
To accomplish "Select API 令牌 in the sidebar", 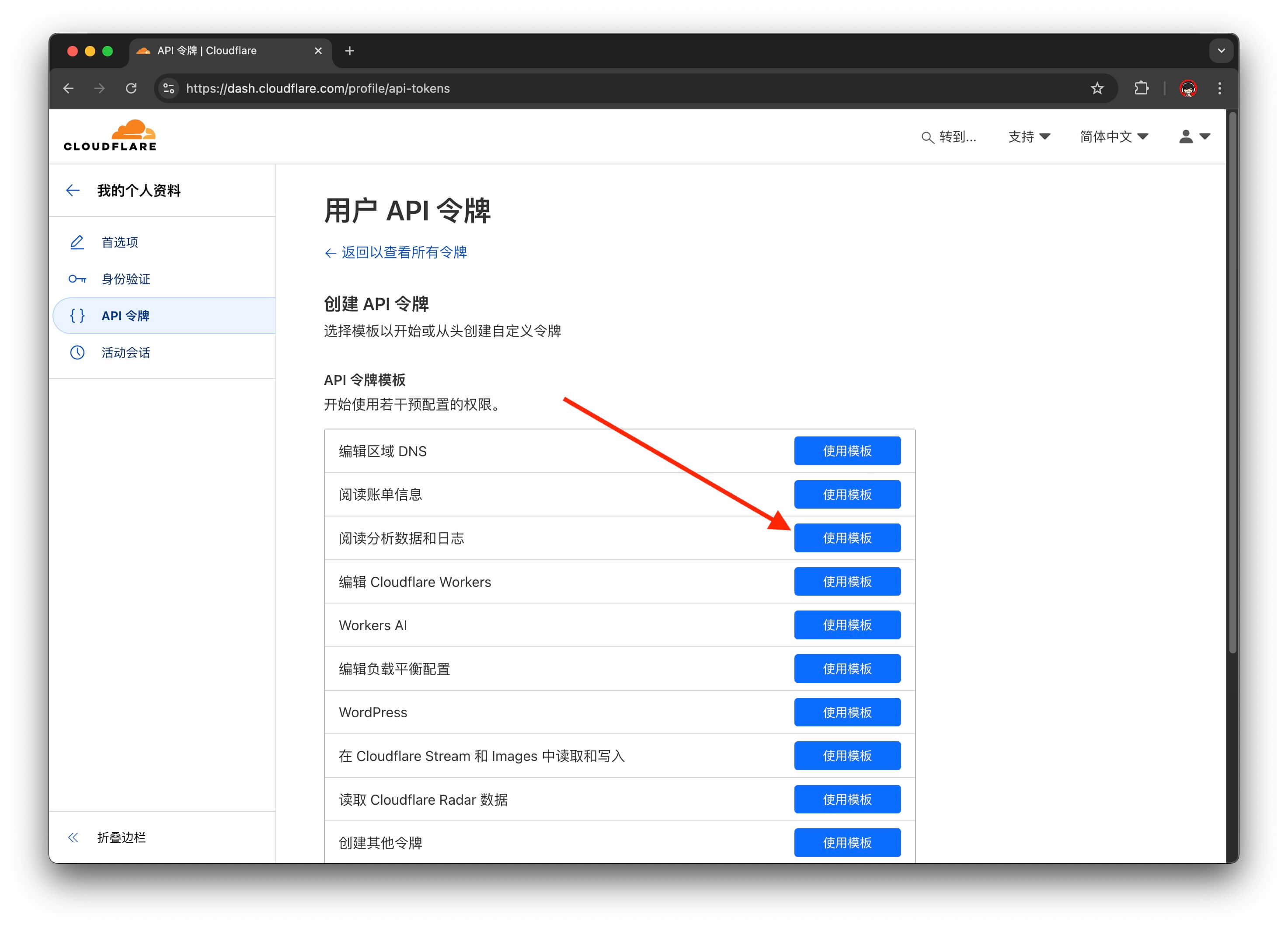I will coord(164,316).
